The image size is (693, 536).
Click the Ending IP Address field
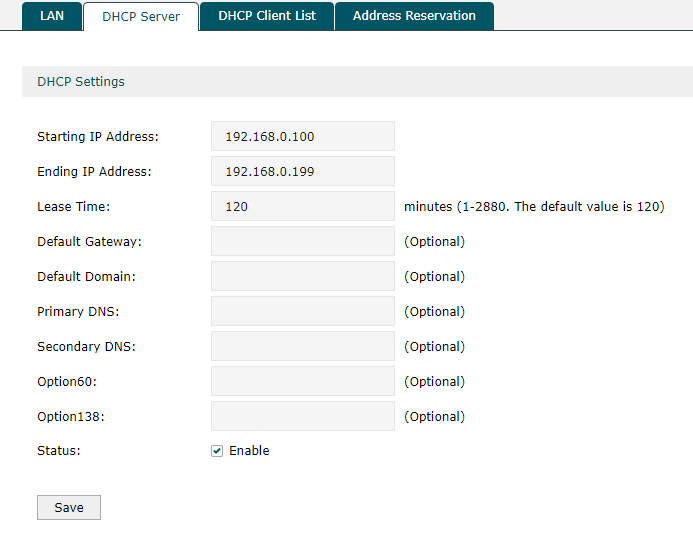click(303, 171)
